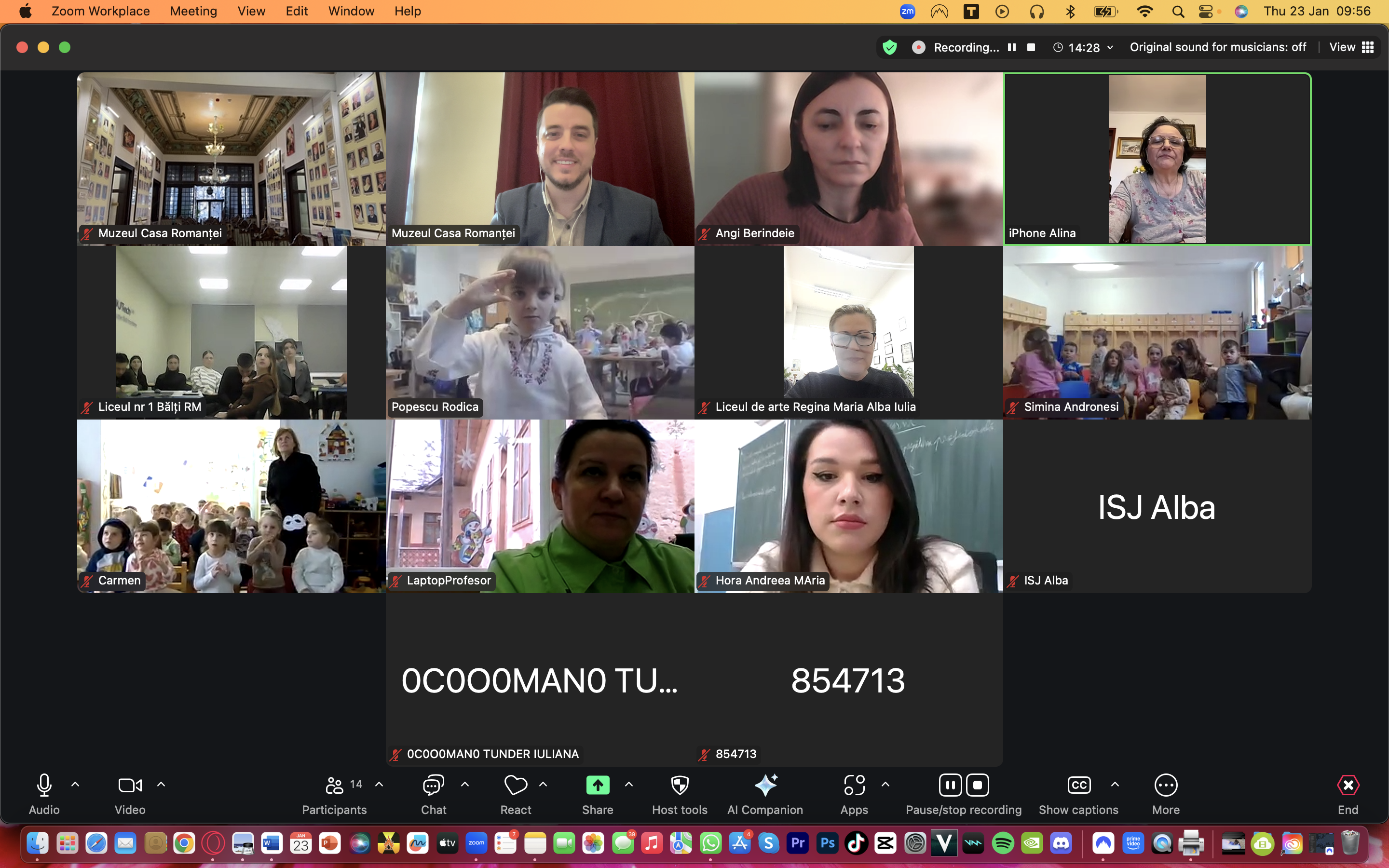Viewport: 1389px width, 868px height.
Task: Pause recording in the top recording bar
Action: (x=1012, y=48)
